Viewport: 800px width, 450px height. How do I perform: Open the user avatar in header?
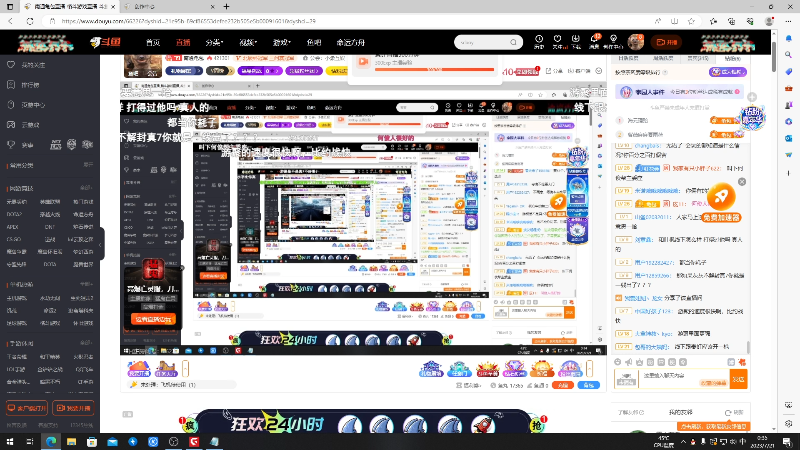click(x=636, y=42)
